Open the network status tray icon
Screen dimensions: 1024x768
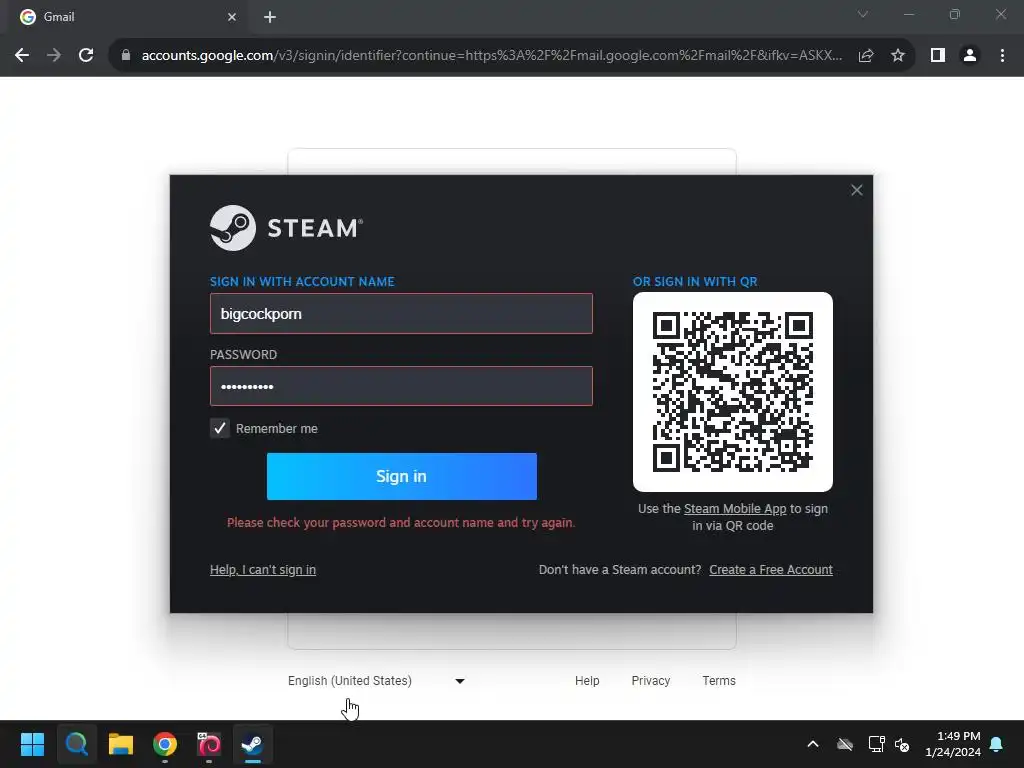coord(876,744)
